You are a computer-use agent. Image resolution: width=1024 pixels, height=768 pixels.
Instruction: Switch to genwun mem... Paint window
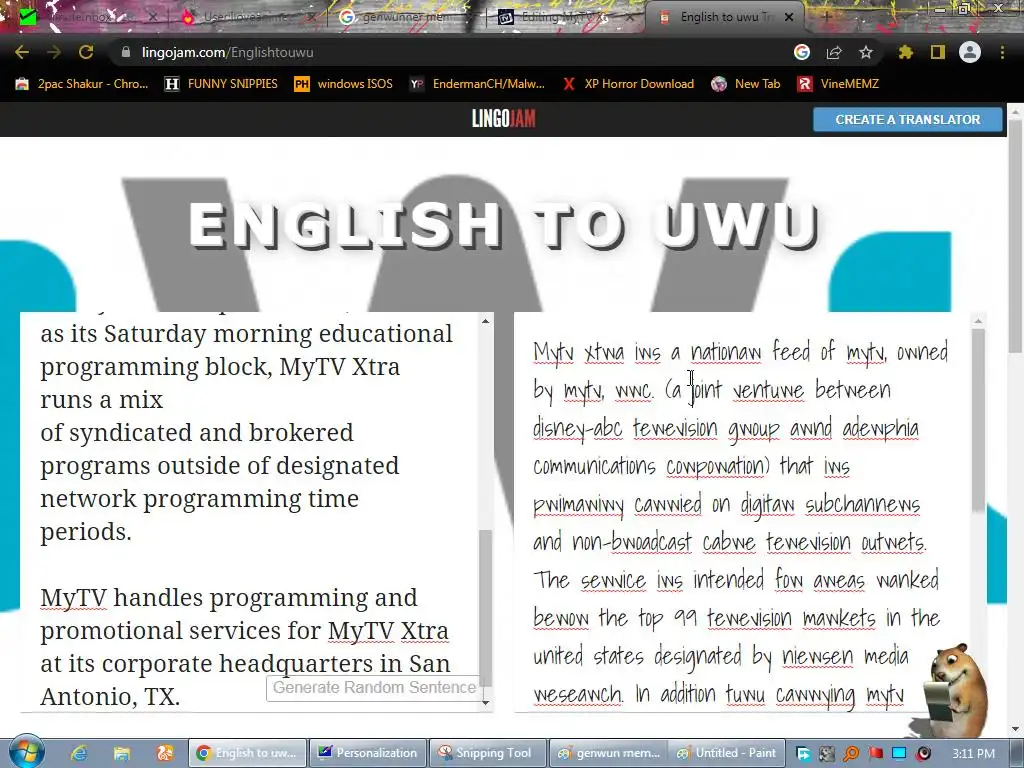tap(608, 753)
